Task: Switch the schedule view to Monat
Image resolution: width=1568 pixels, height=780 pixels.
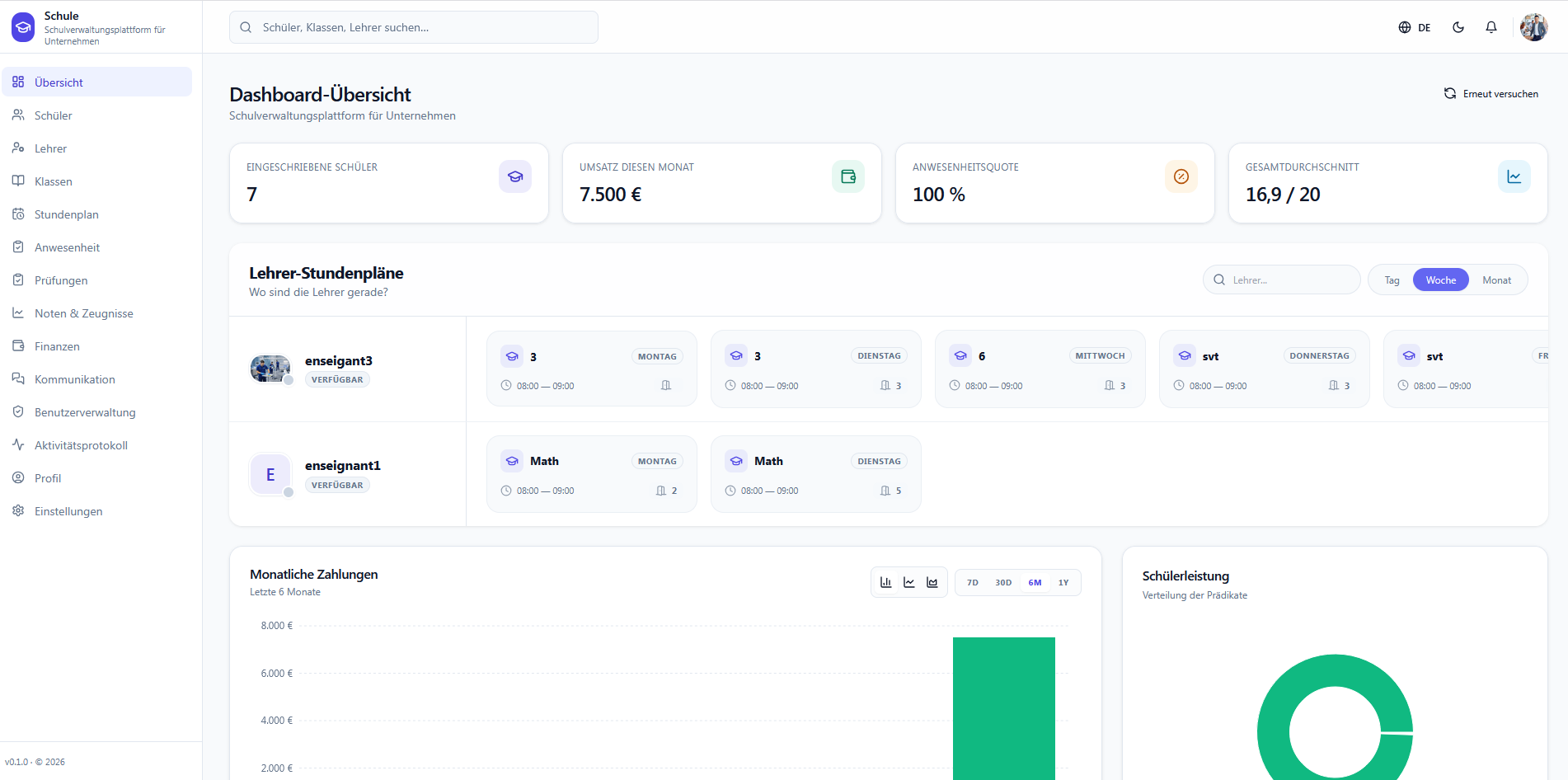Action: coord(1496,280)
